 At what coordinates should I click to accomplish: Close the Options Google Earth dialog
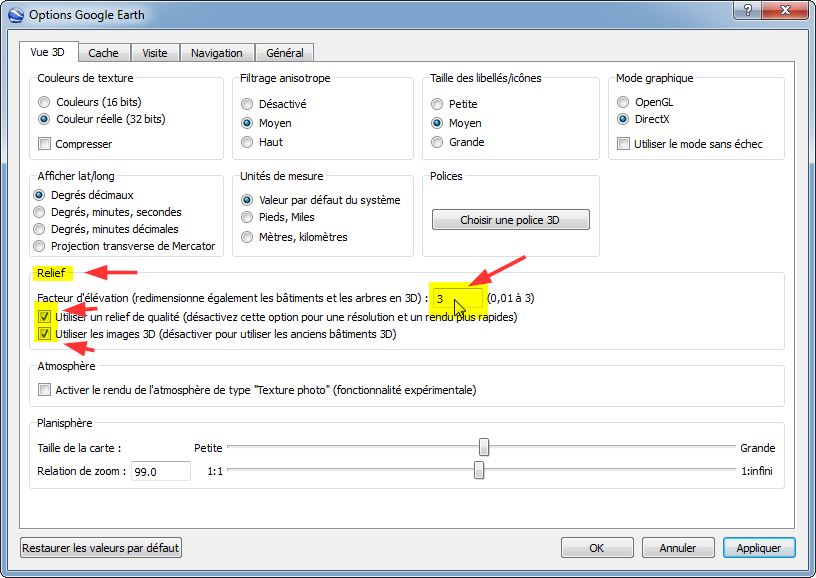coord(786,10)
